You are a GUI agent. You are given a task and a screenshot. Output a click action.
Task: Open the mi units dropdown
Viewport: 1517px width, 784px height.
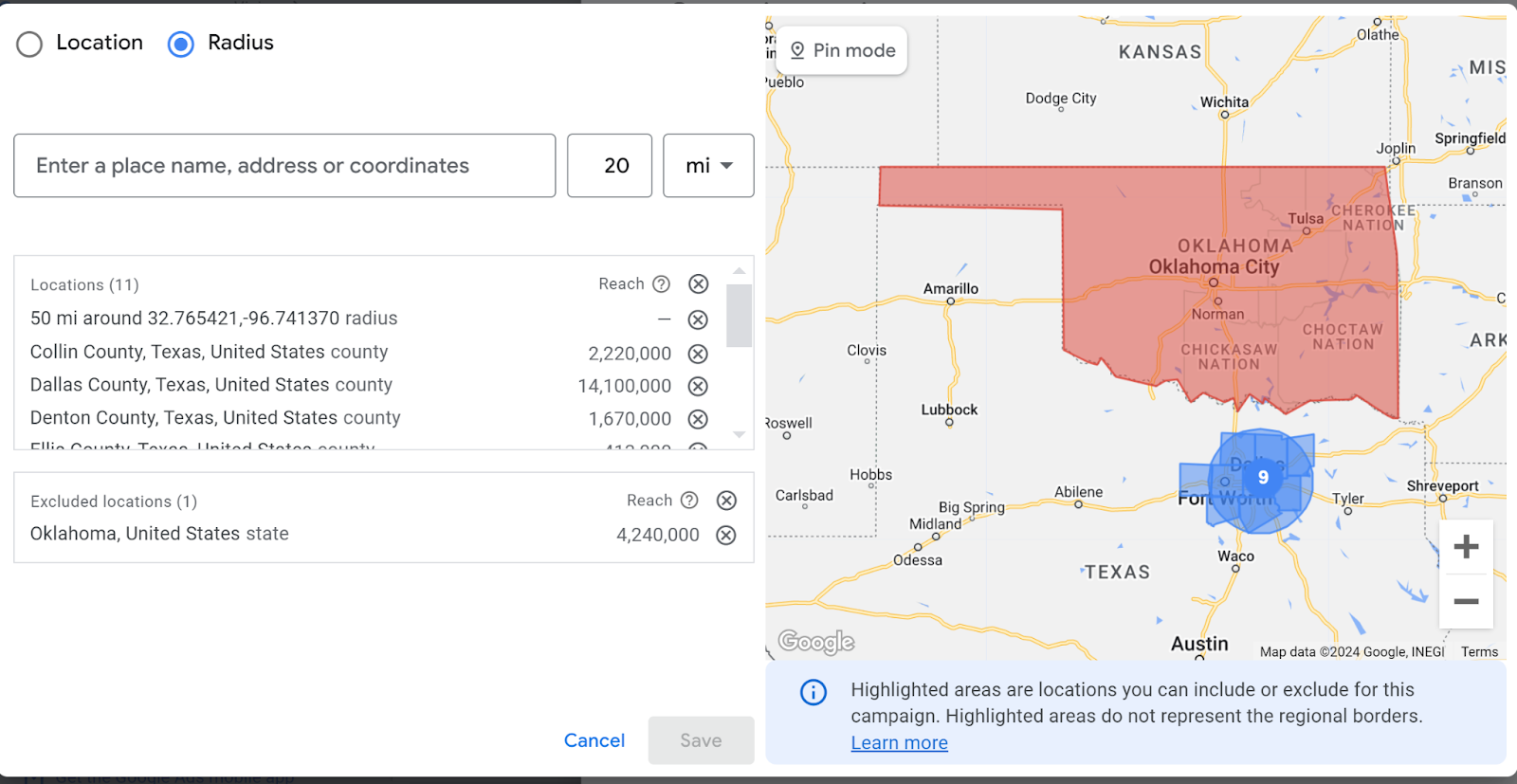point(708,166)
